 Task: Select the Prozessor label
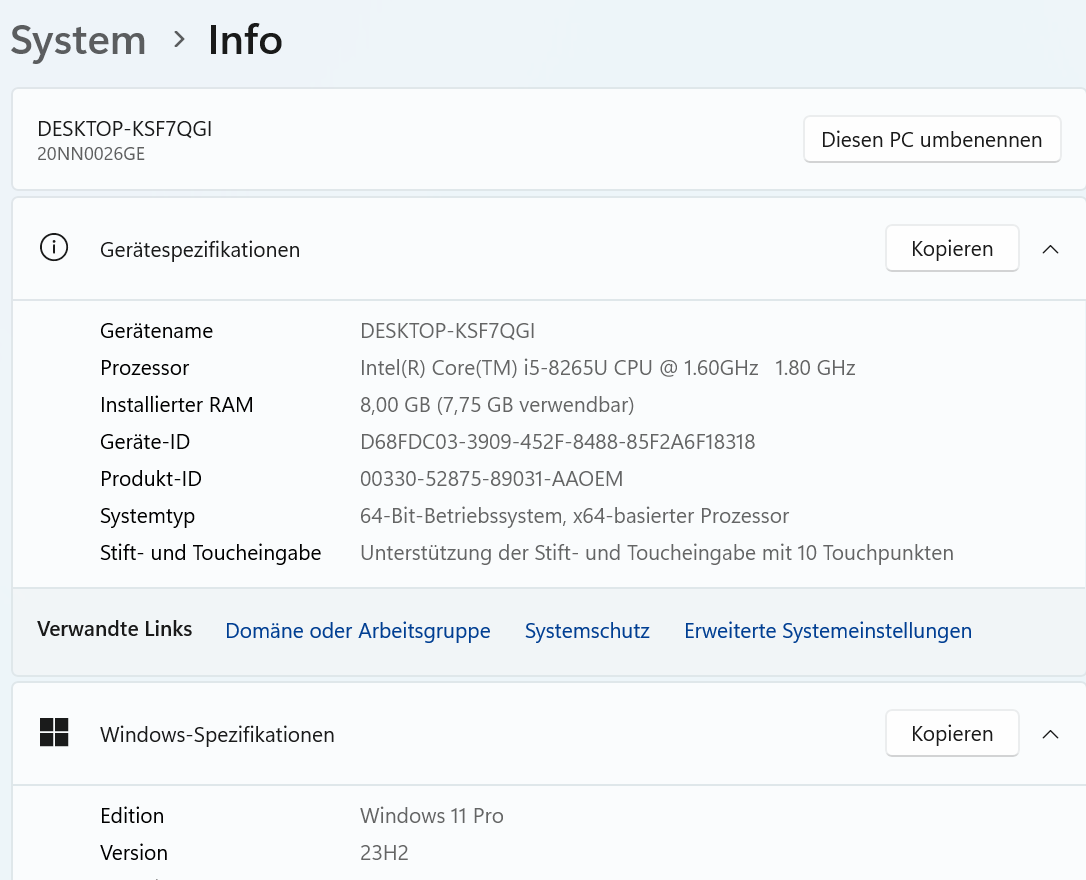point(144,368)
